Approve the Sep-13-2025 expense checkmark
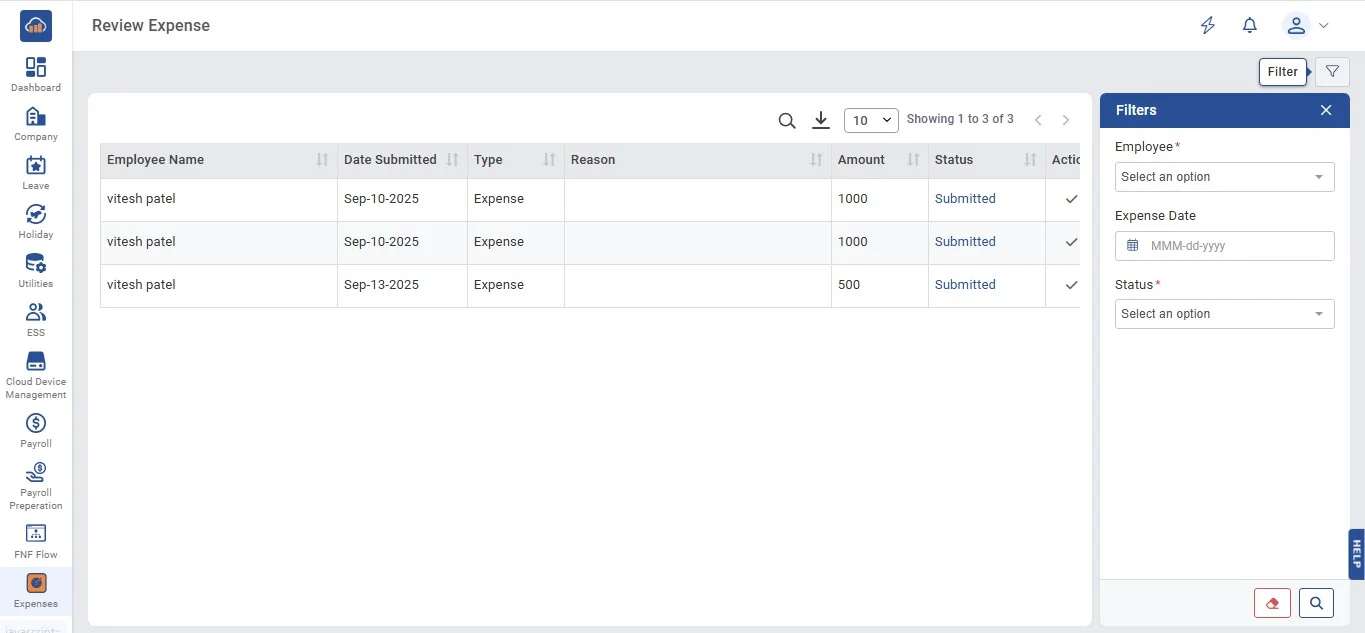This screenshot has height=633, width=1365. (x=1071, y=285)
